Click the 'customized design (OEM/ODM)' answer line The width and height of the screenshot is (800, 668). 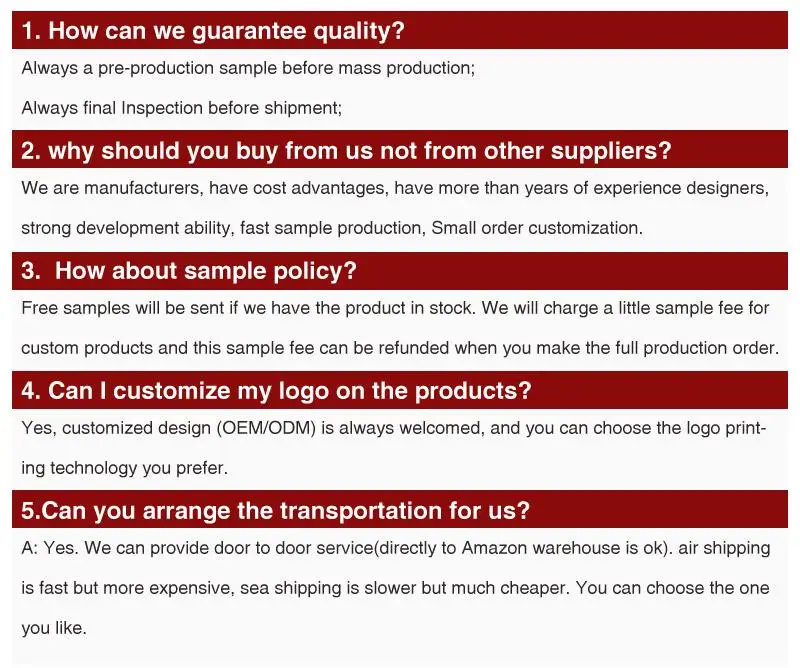point(394,428)
